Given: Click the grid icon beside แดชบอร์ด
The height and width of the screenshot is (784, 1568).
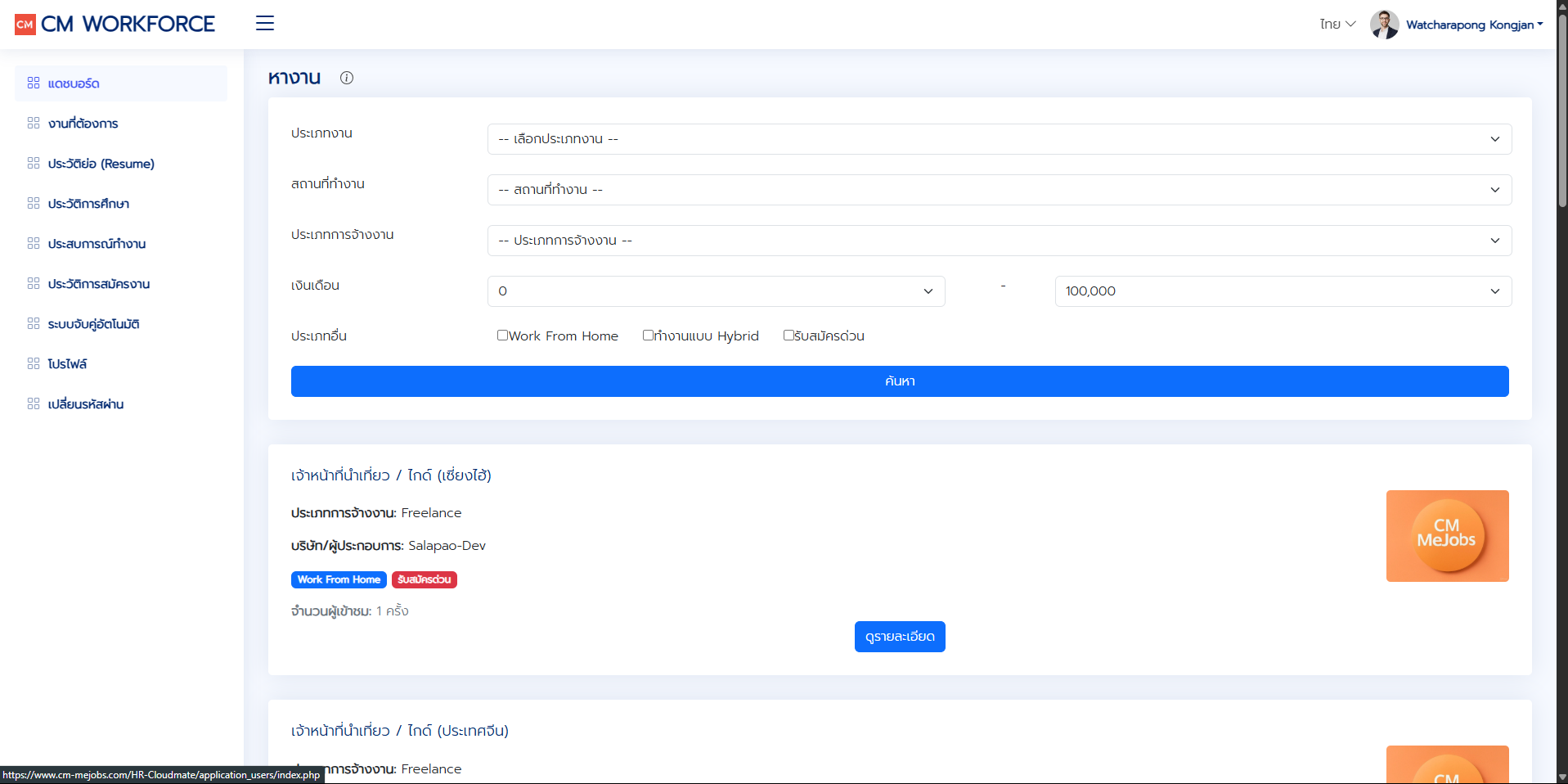Looking at the screenshot, I should 34,83.
